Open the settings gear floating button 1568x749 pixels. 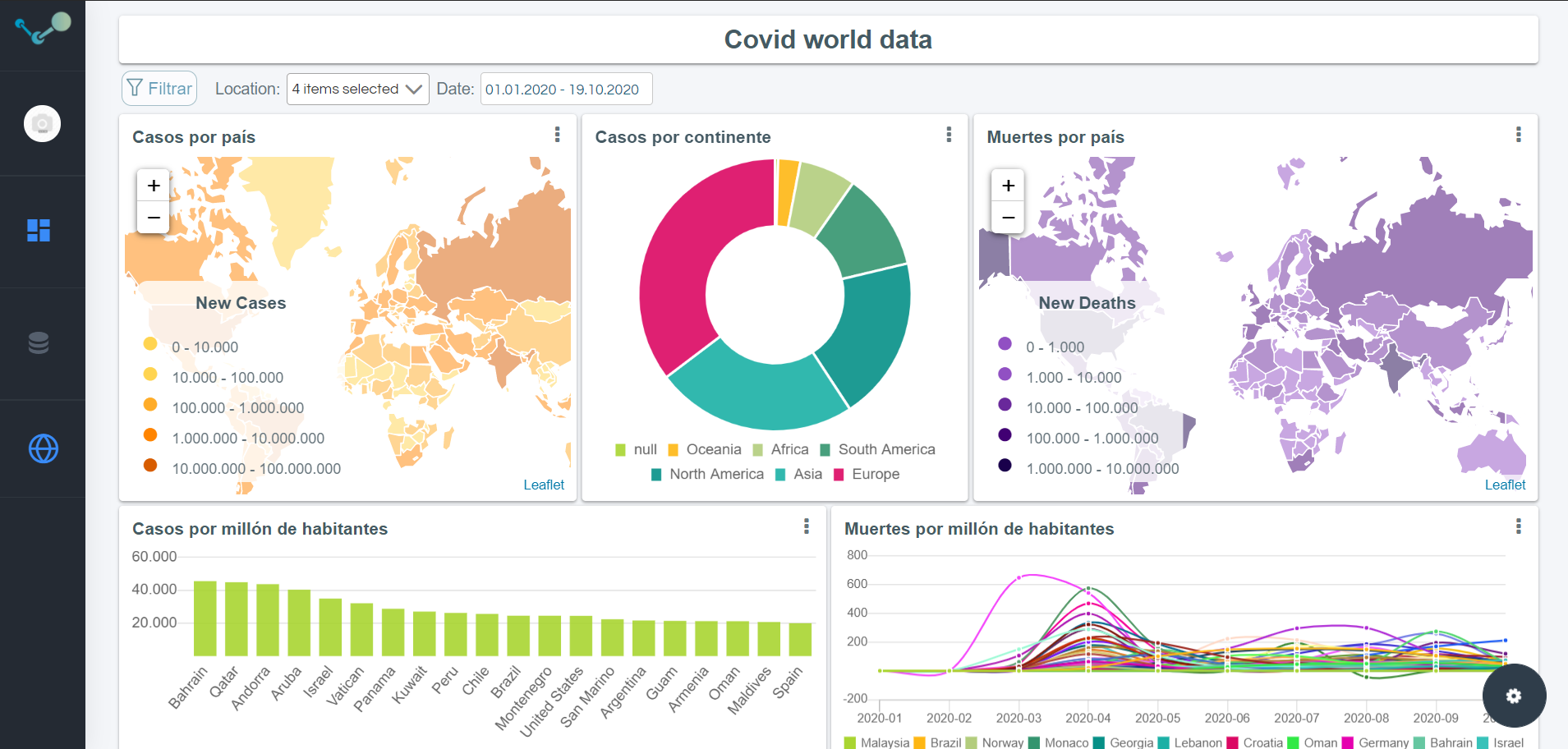1513,696
